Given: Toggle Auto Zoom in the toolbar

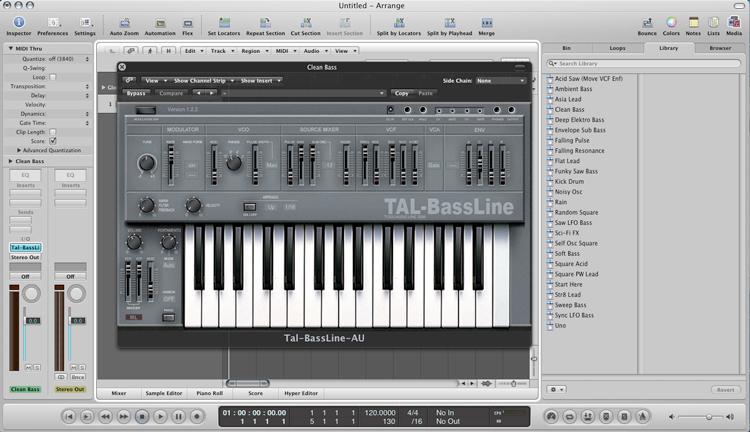Looking at the screenshot, I should coord(124,23).
